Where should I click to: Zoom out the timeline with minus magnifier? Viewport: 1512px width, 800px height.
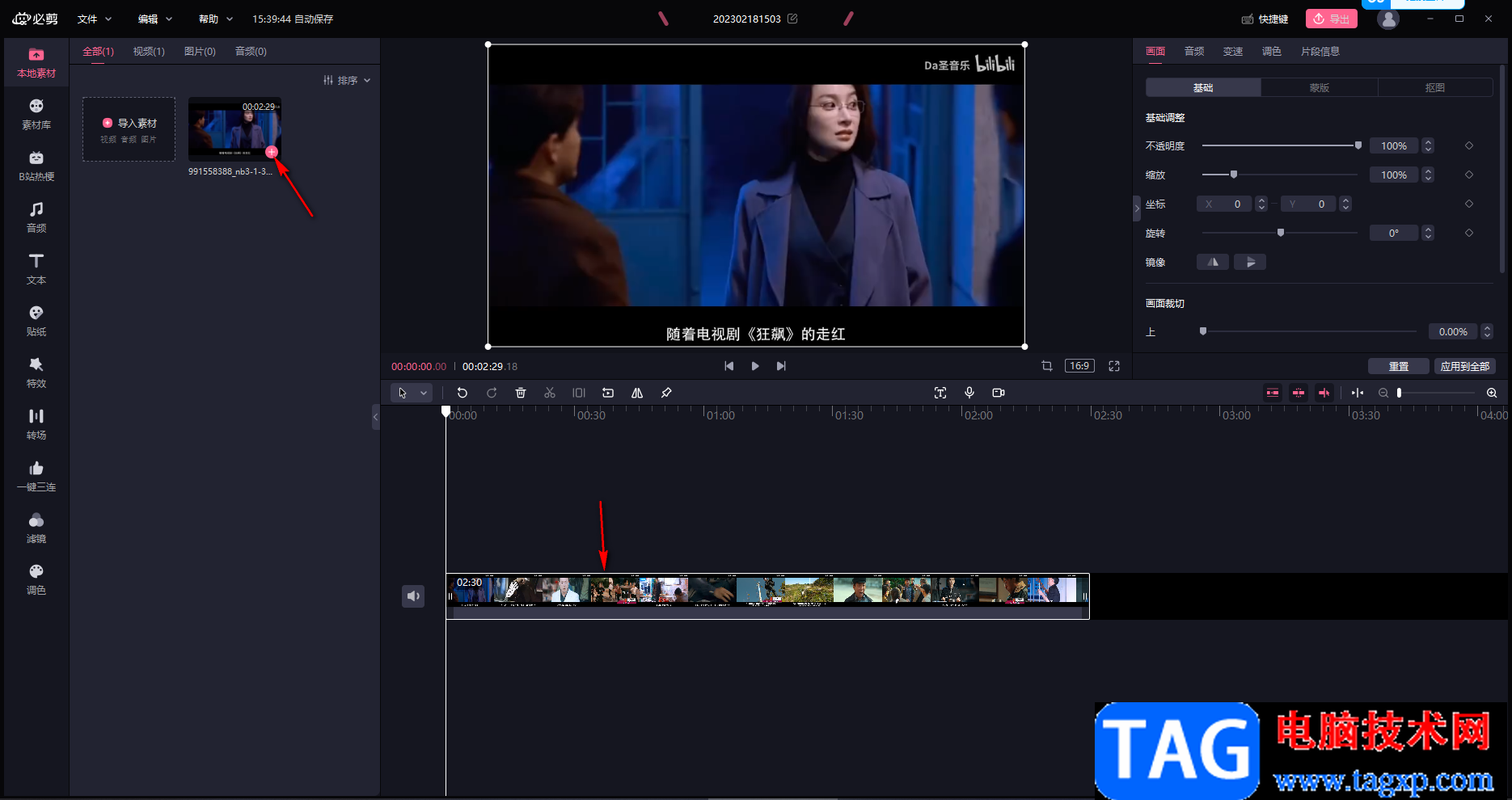1383,393
